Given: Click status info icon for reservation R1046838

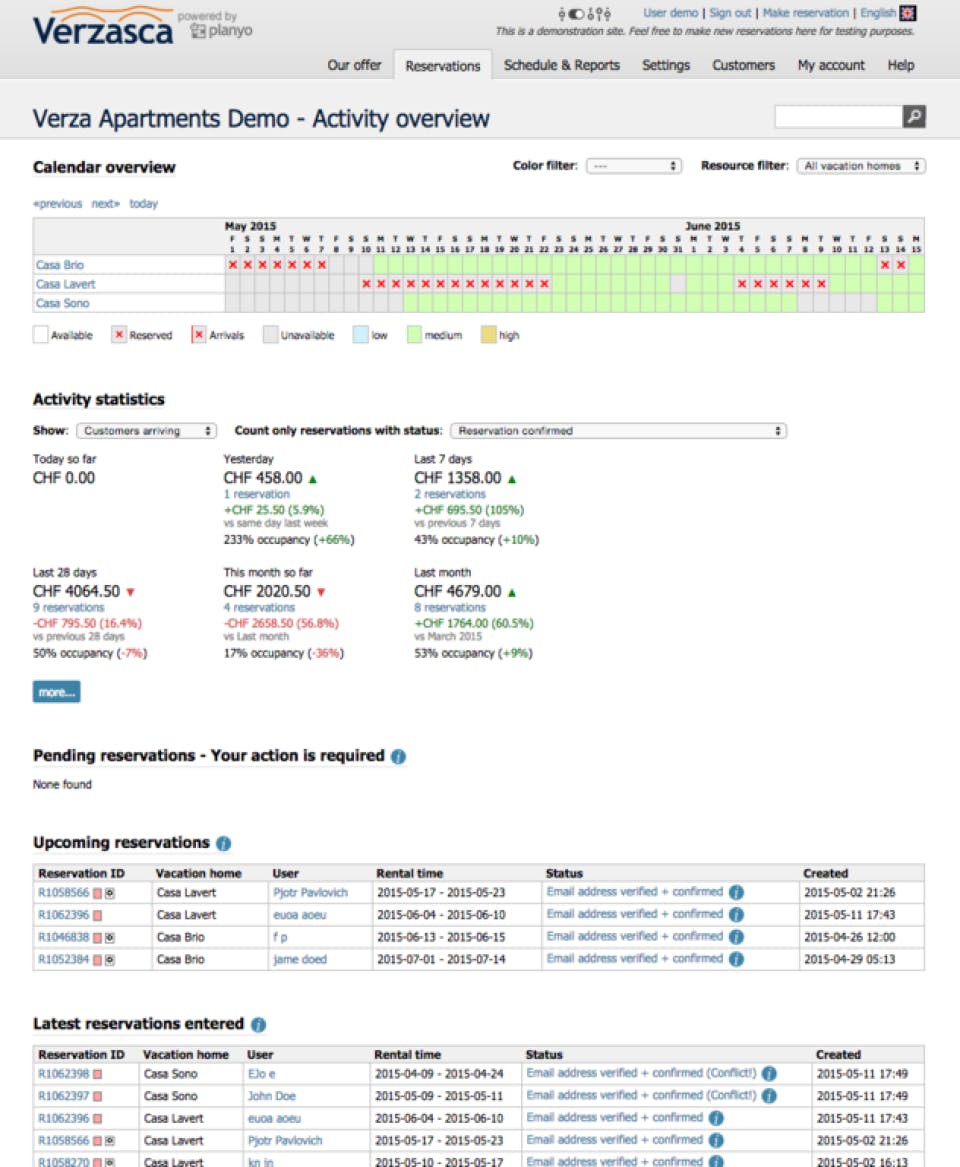Looking at the screenshot, I should pyautogui.click(x=736, y=937).
